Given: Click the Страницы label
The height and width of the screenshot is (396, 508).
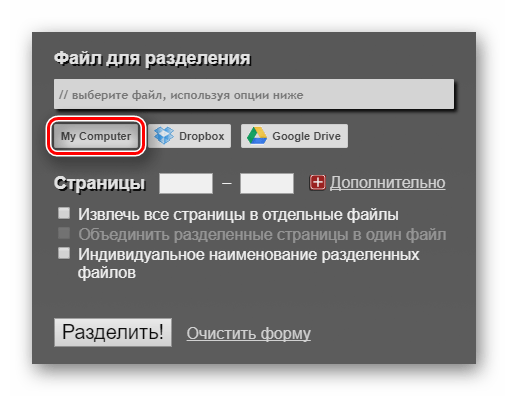Looking at the screenshot, I should (x=100, y=183).
